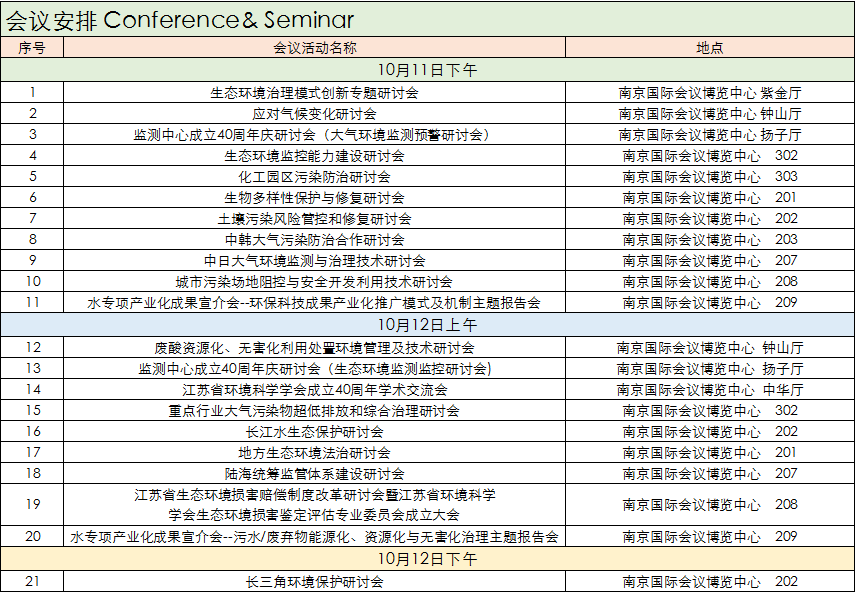Click the 10月12日下午 section row

(428, 558)
